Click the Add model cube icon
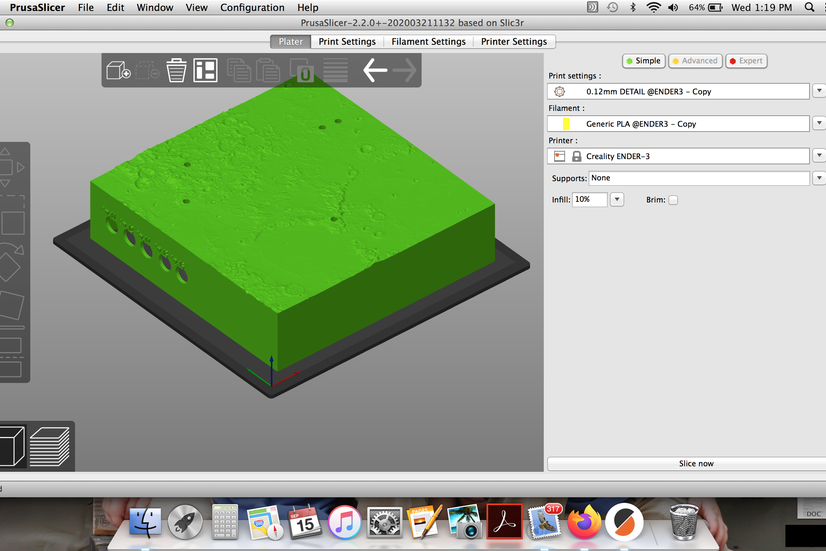 tap(118, 70)
